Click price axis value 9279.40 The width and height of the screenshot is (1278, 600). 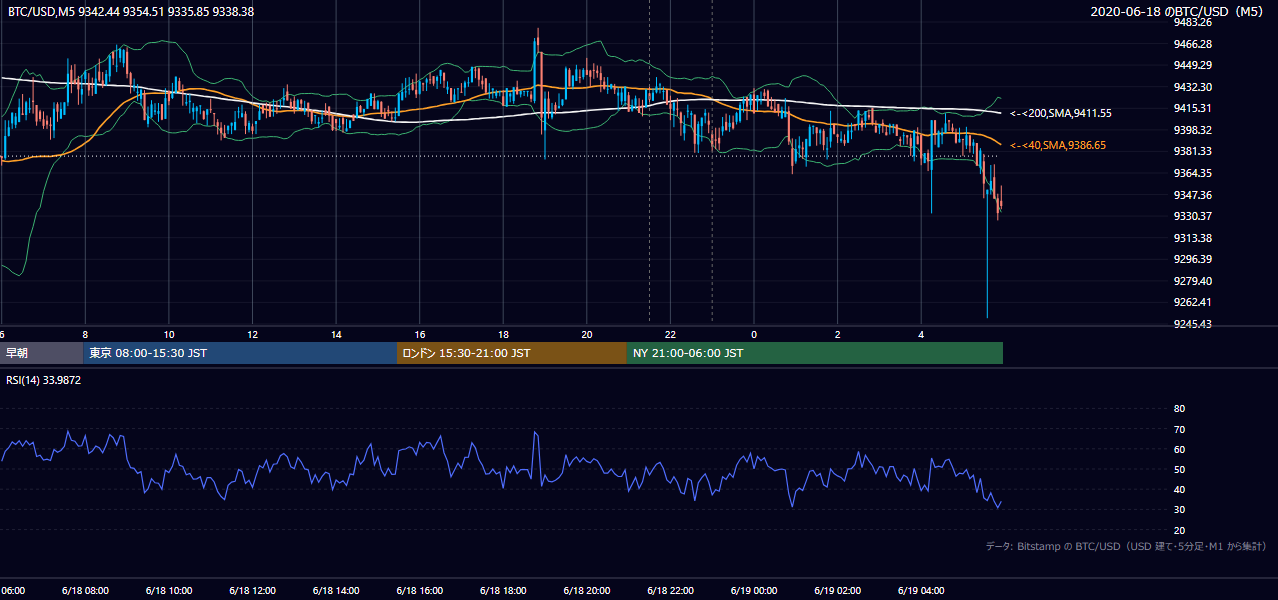[x=1193, y=281]
